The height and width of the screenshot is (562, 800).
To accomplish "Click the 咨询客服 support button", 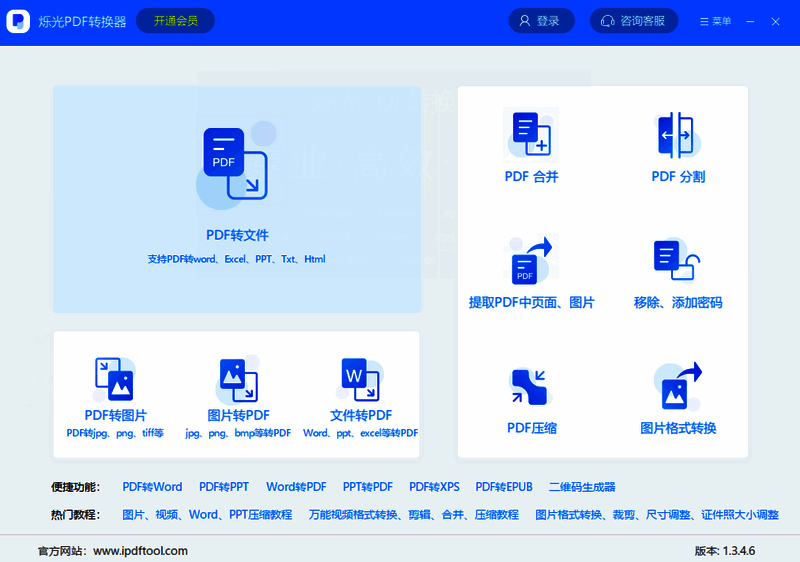I will (x=634, y=21).
